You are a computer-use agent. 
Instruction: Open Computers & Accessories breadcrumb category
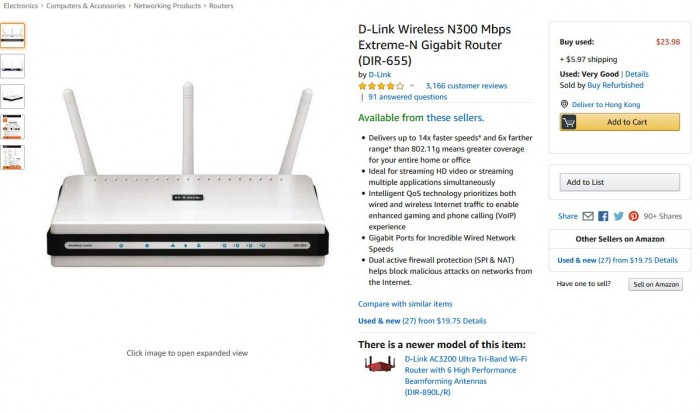86,6
